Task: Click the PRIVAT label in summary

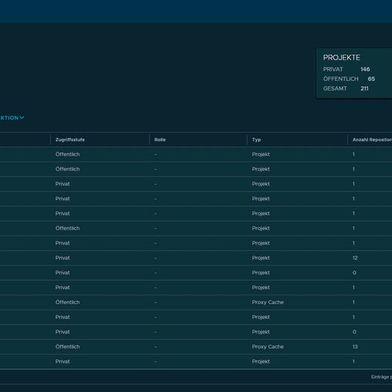Action: point(333,69)
